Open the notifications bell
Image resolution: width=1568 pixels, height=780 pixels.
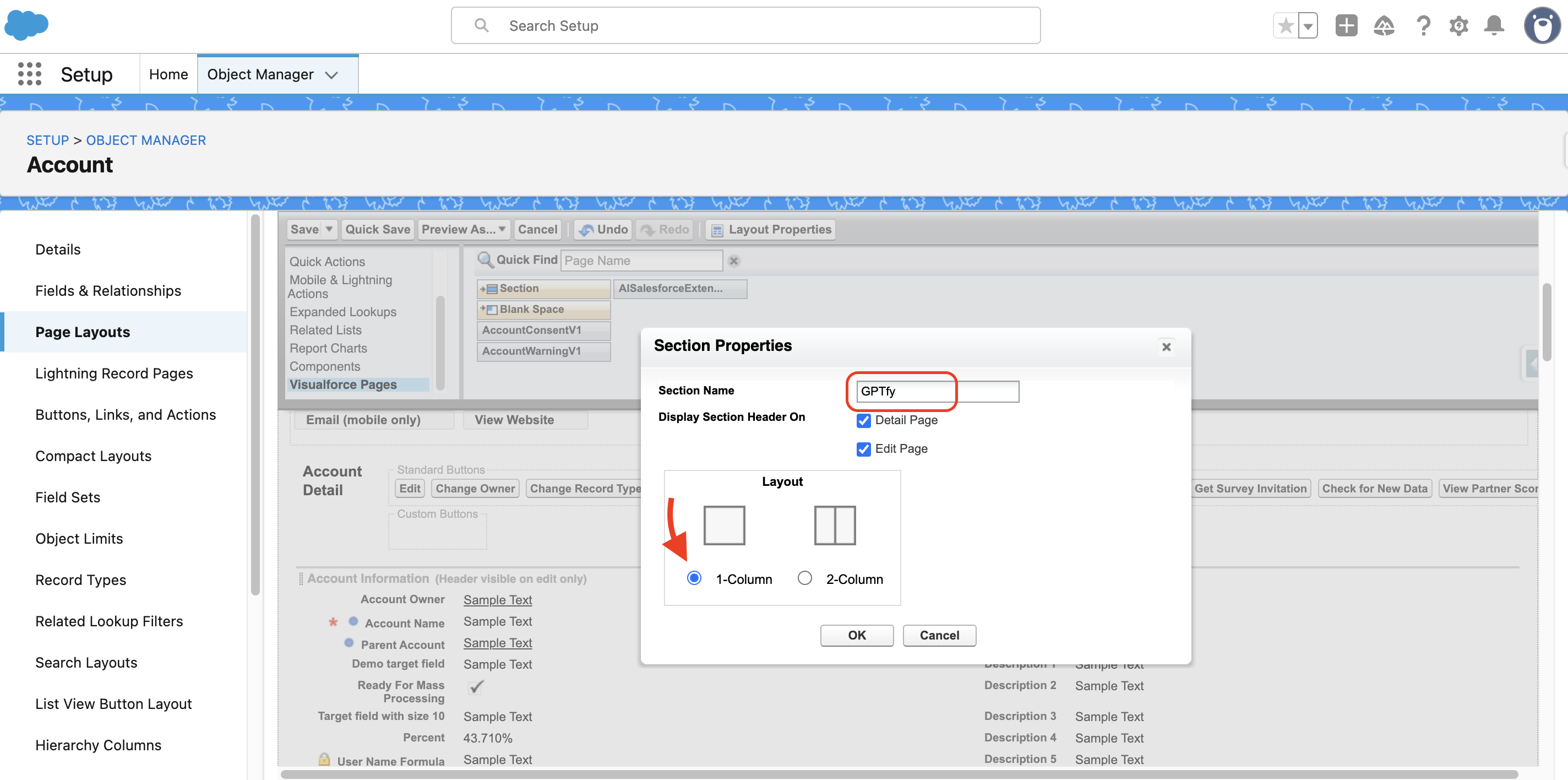1494,25
